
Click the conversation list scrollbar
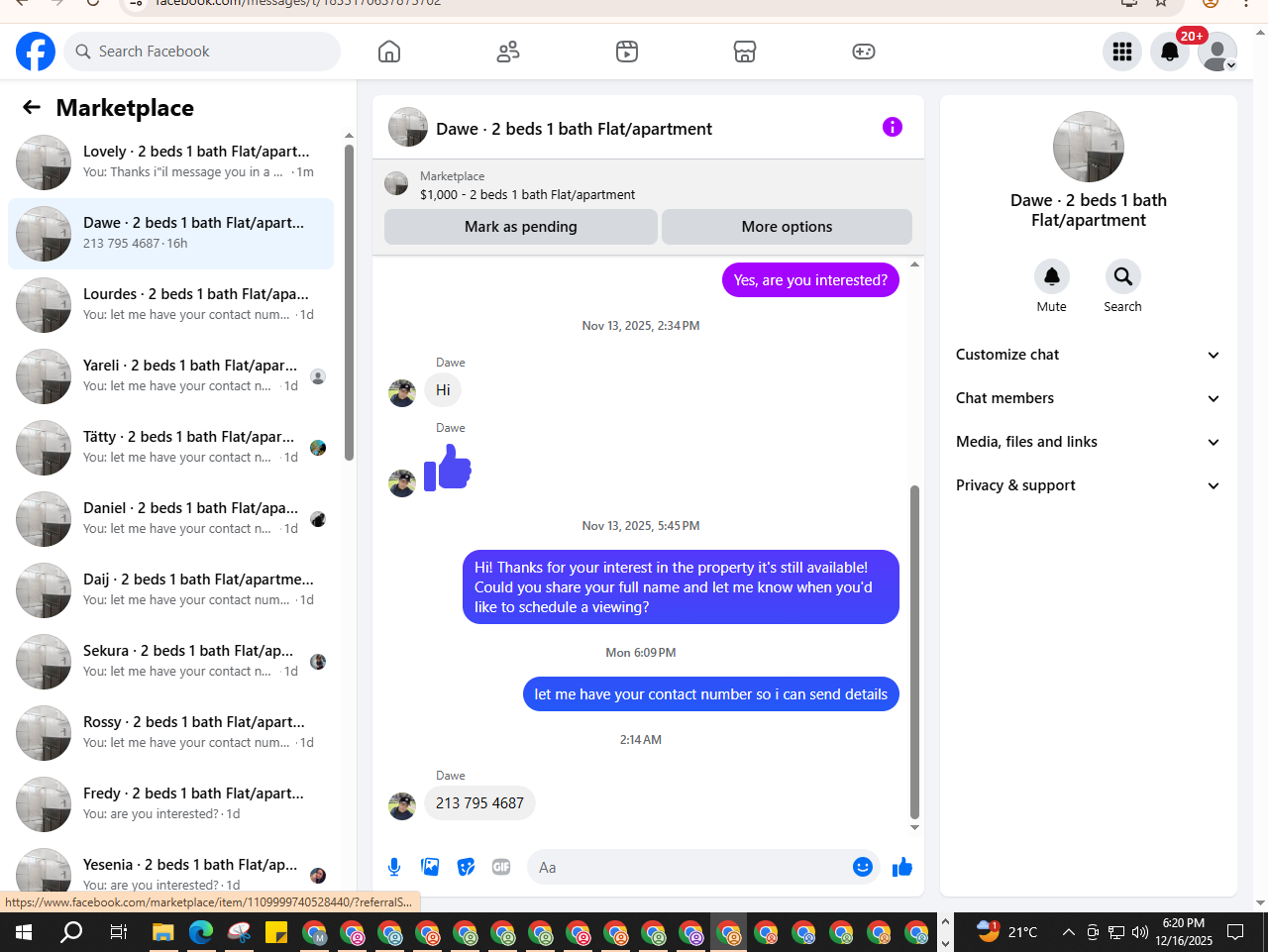pyautogui.click(x=349, y=302)
